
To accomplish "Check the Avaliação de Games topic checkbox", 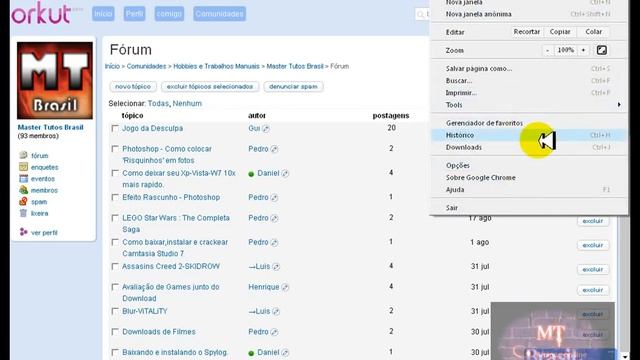I will pyautogui.click(x=115, y=287).
